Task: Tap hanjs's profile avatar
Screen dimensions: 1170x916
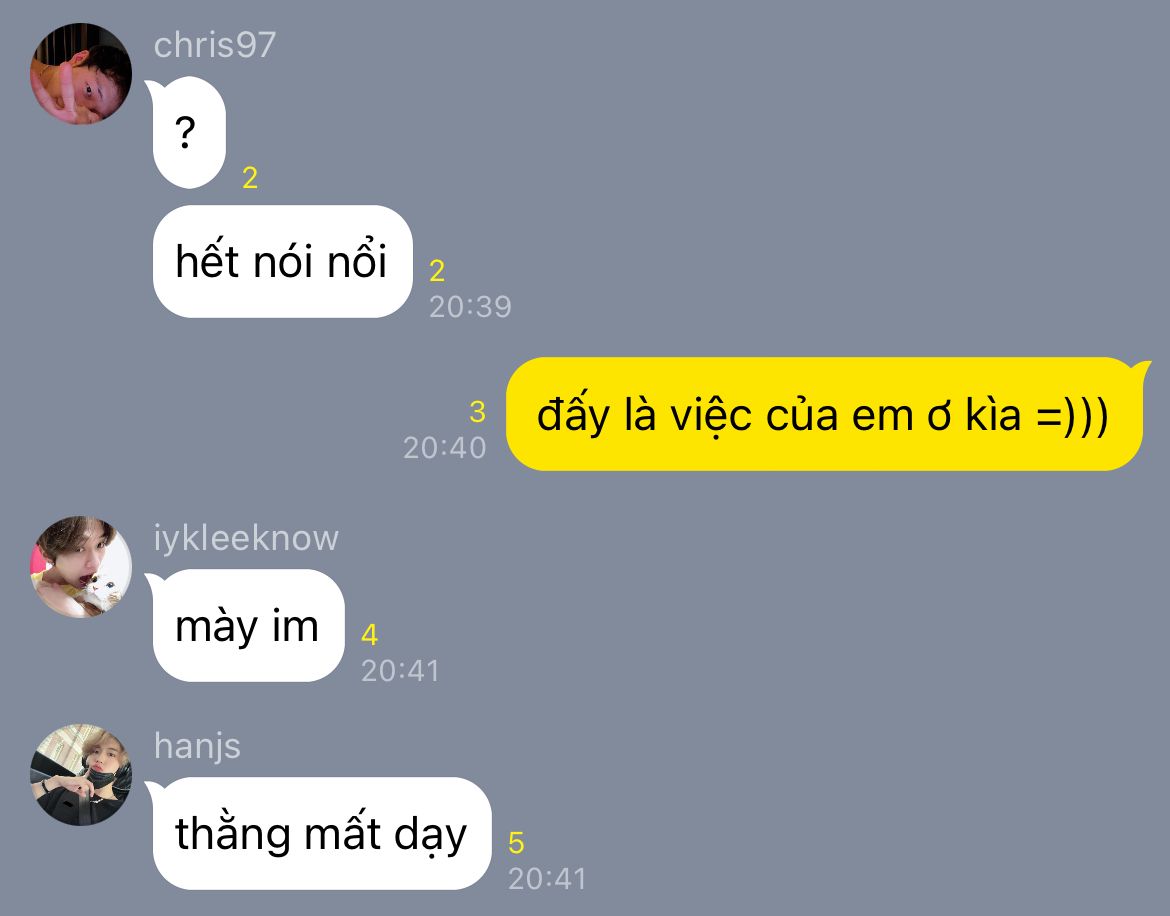Action: (x=81, y=774)
